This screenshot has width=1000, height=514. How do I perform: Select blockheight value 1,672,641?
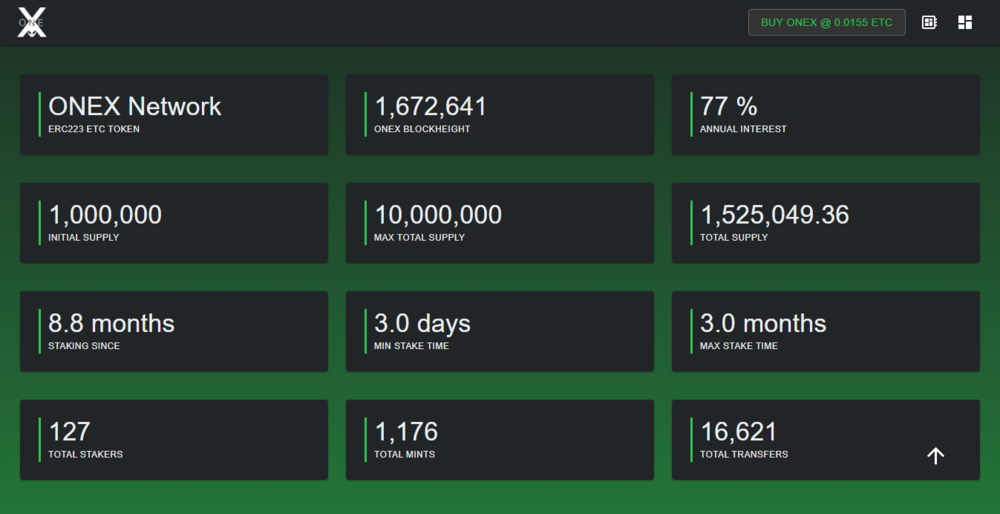click(x=430, y=106)
